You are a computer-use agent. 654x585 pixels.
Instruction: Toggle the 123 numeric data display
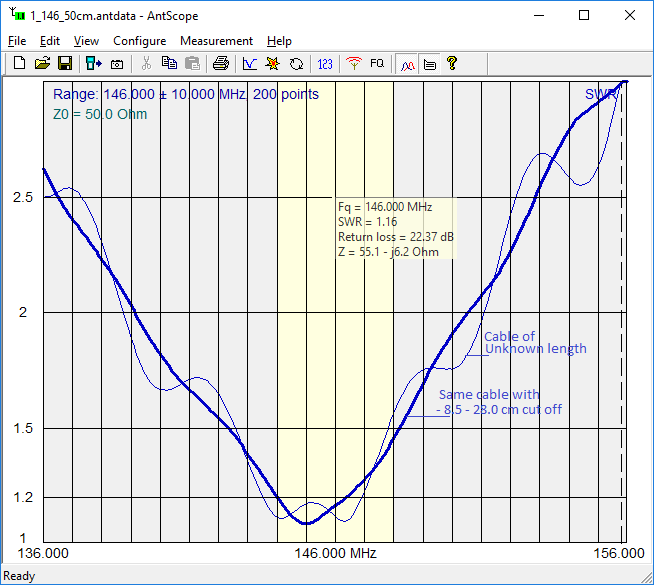(325, 63)
